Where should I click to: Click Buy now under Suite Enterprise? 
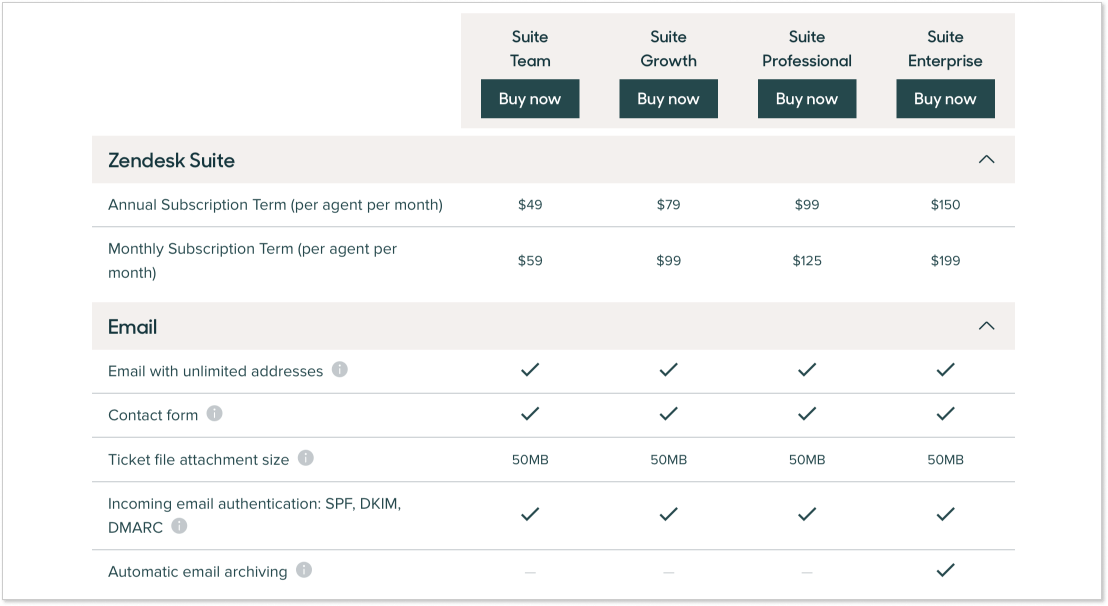click(945, 99)
